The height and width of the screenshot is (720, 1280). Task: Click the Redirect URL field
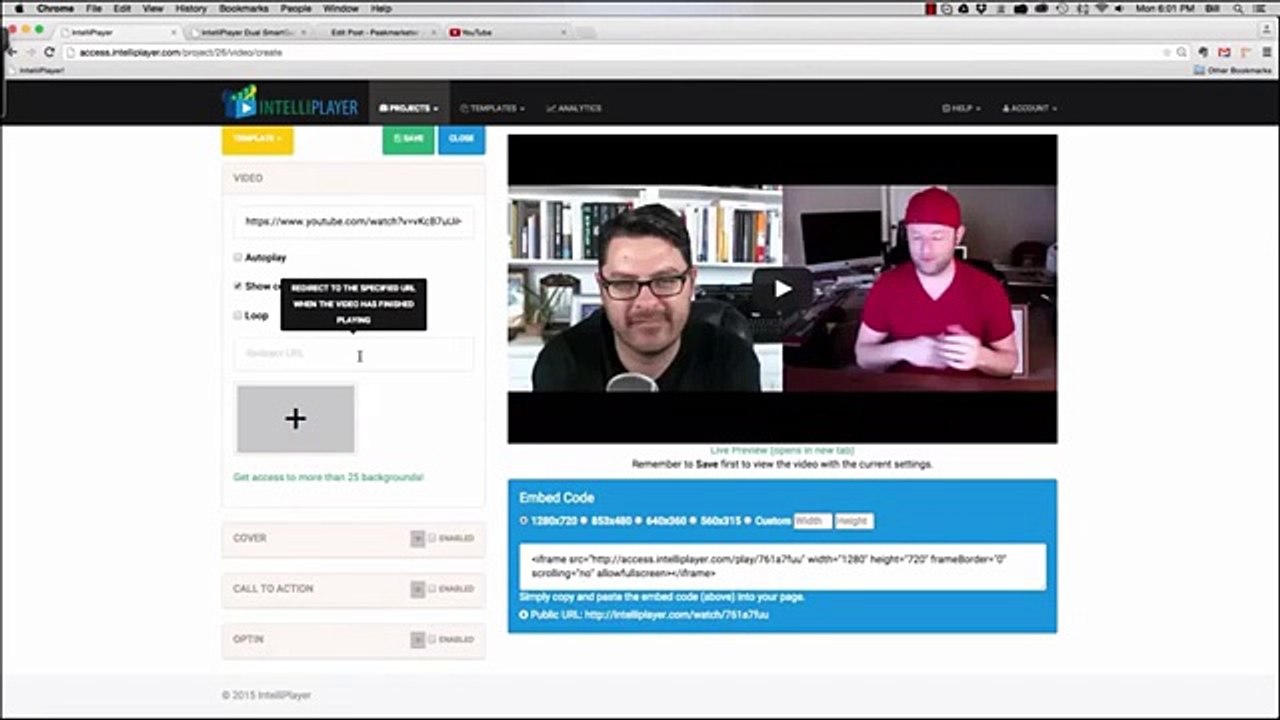354,354
